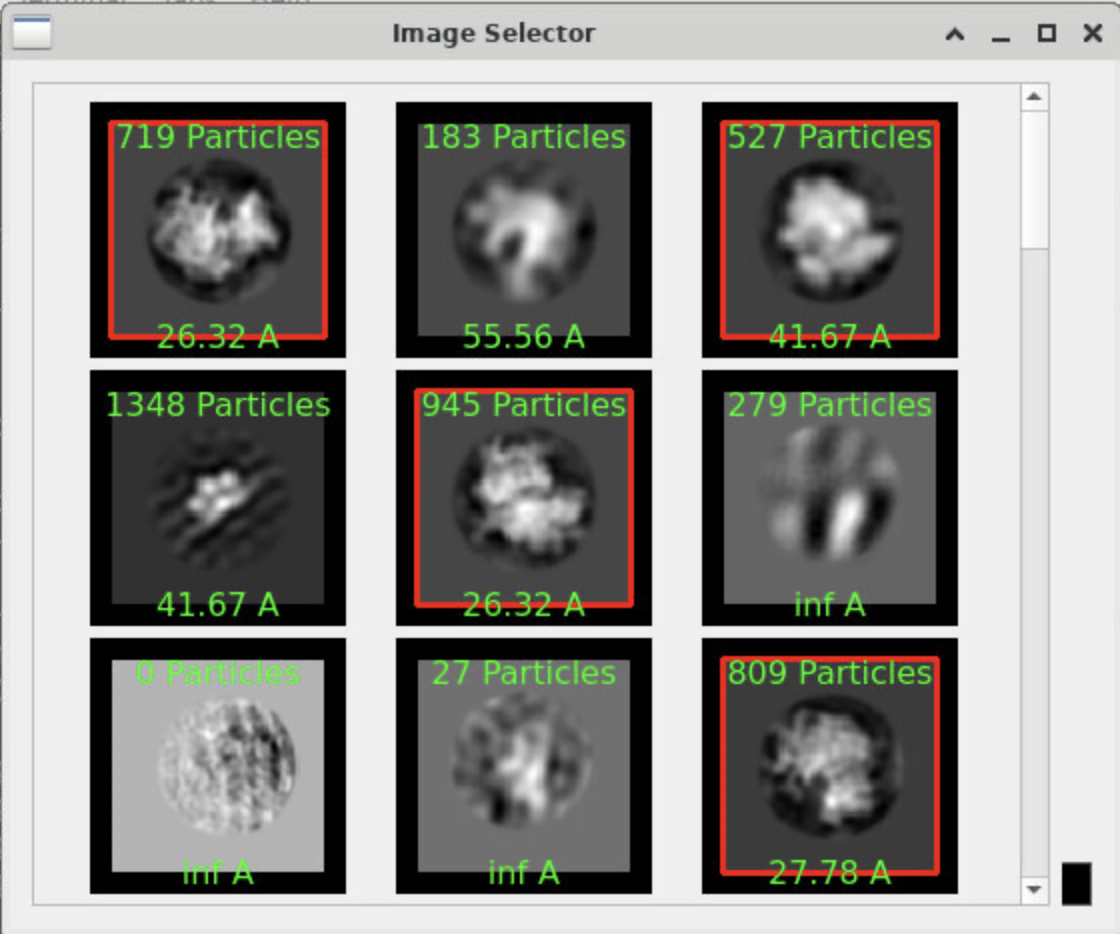This screenshot has height=934, width=1120.
Task: Close the Image Selector window
Action: tap(1093, 34)
